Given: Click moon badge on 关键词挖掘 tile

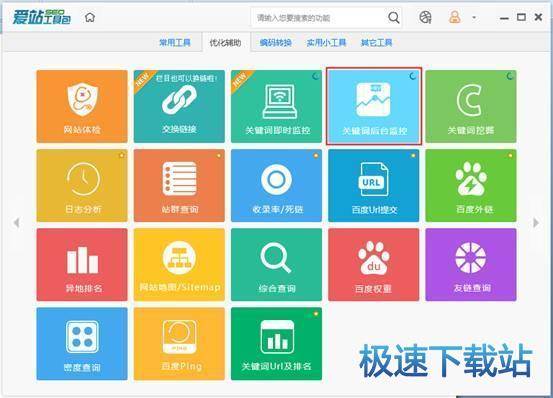Looking at the screenshot, I should (510, 75).
